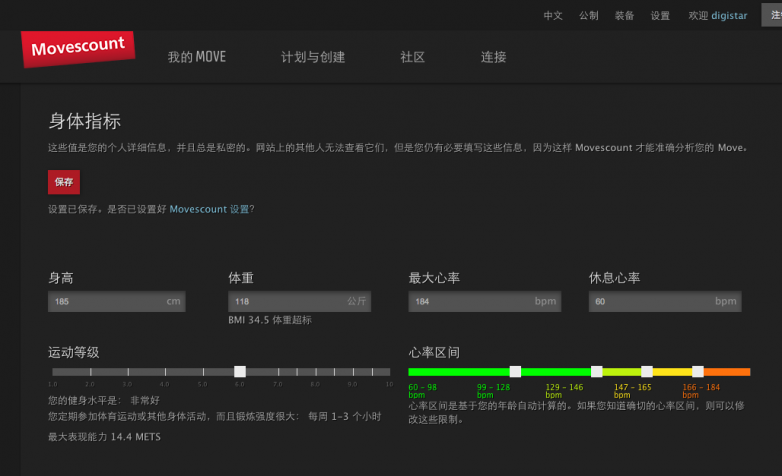This screenshot has width=782, height=476.
Task: Click the 运动等级 section heading
Action: (x=73, y=352)
